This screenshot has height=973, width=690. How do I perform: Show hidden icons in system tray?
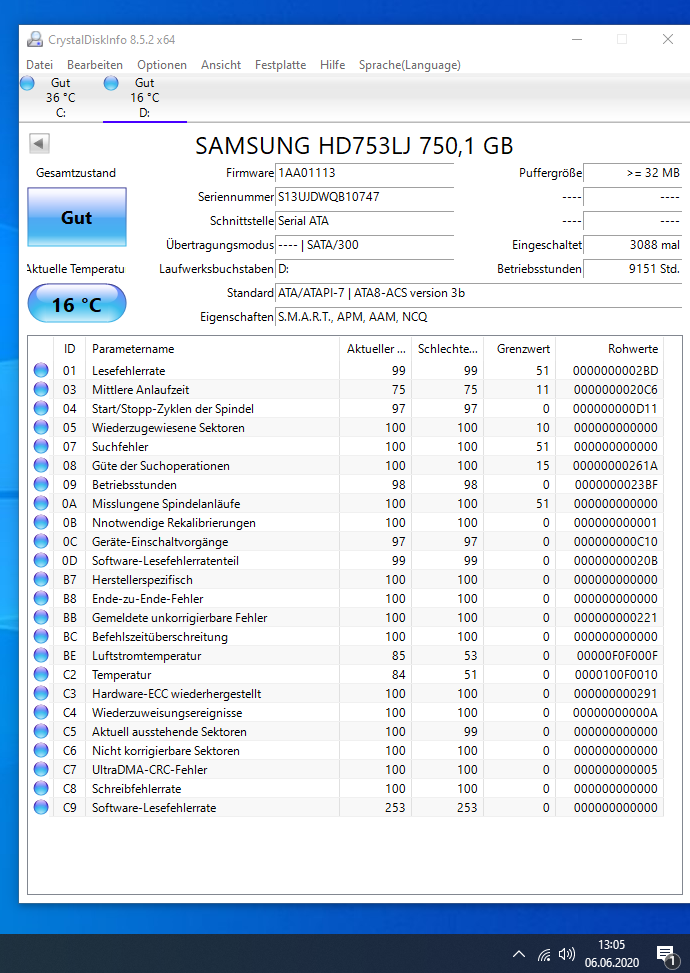pyautogui.click(x=519, y=954)
